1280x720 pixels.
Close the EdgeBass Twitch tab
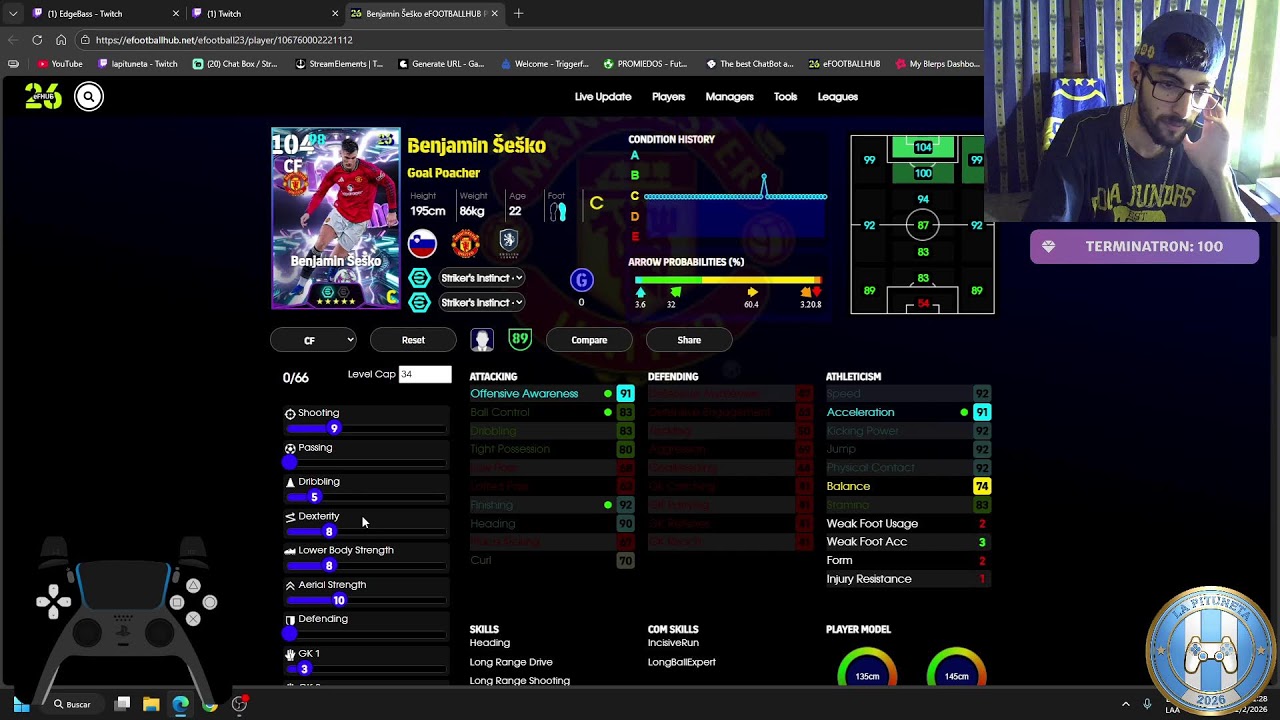tap(176, 14)
